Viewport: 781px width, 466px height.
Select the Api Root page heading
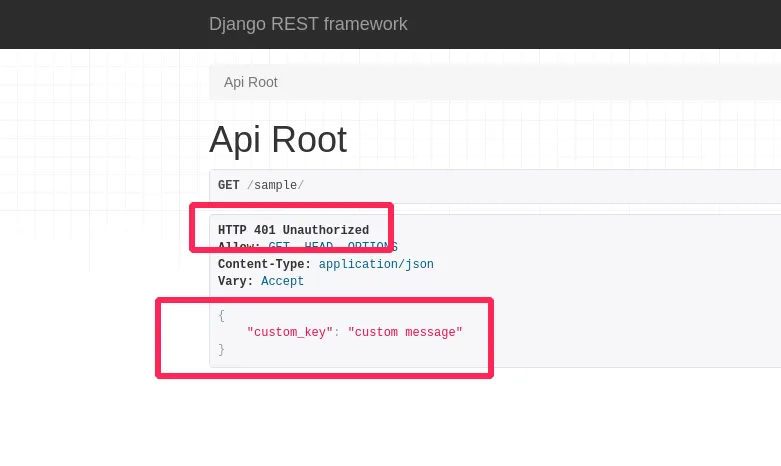point(278,140)
